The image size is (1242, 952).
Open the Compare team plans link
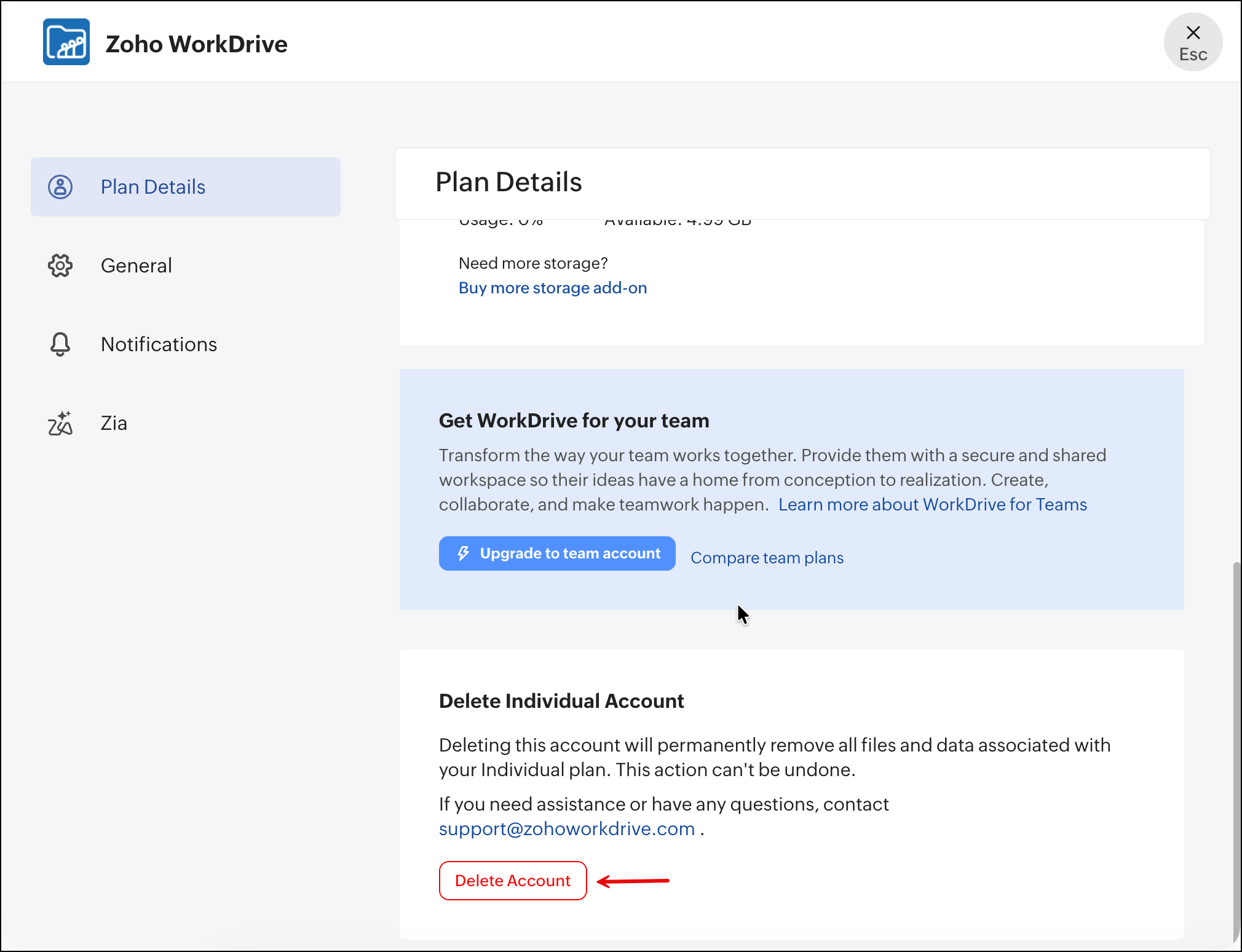767,558
